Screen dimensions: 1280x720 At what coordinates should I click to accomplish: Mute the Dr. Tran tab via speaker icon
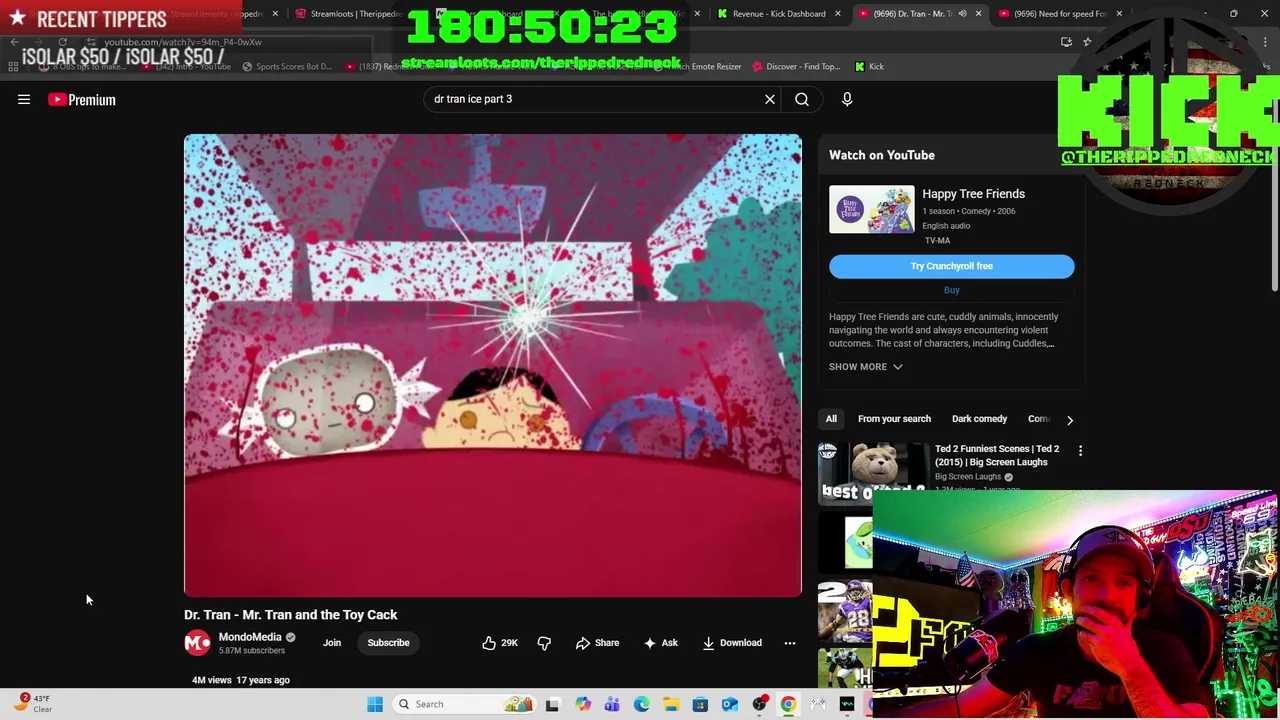963,13
